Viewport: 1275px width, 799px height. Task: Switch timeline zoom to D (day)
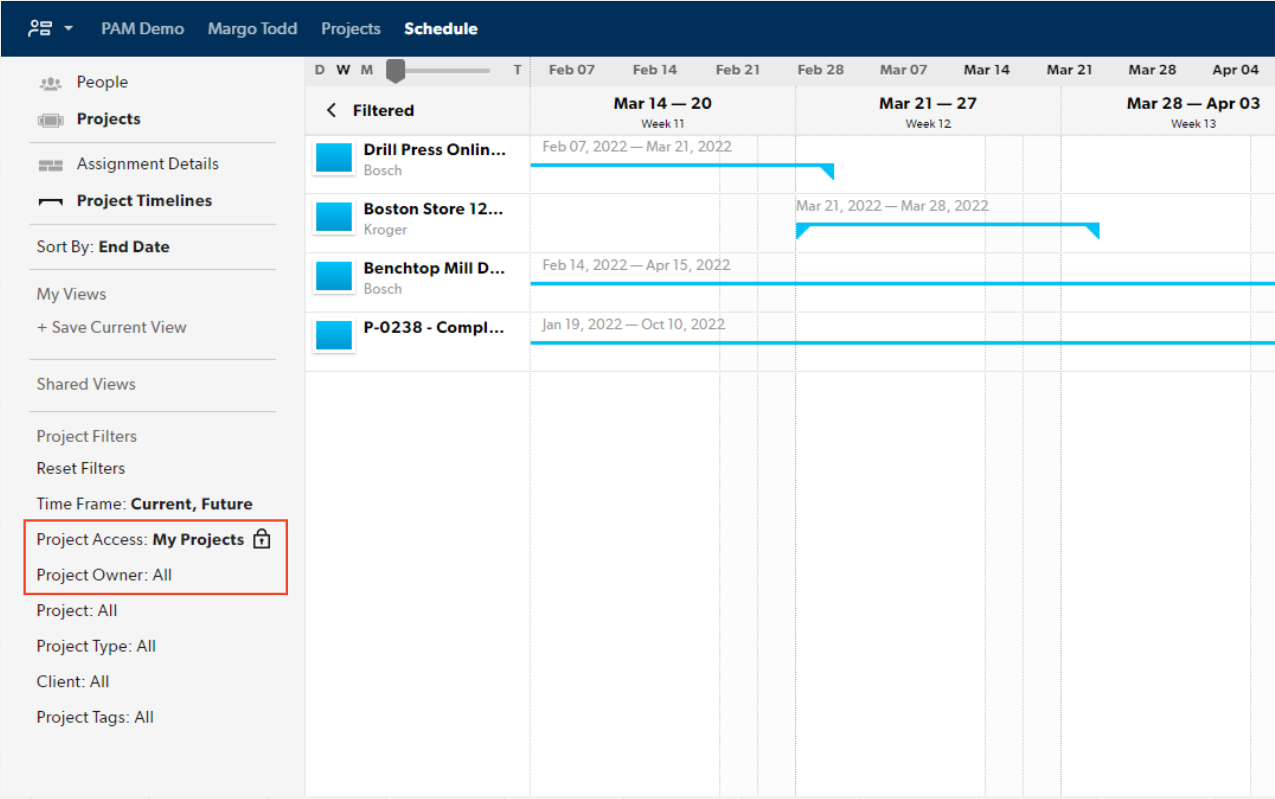tap(320, 70)
